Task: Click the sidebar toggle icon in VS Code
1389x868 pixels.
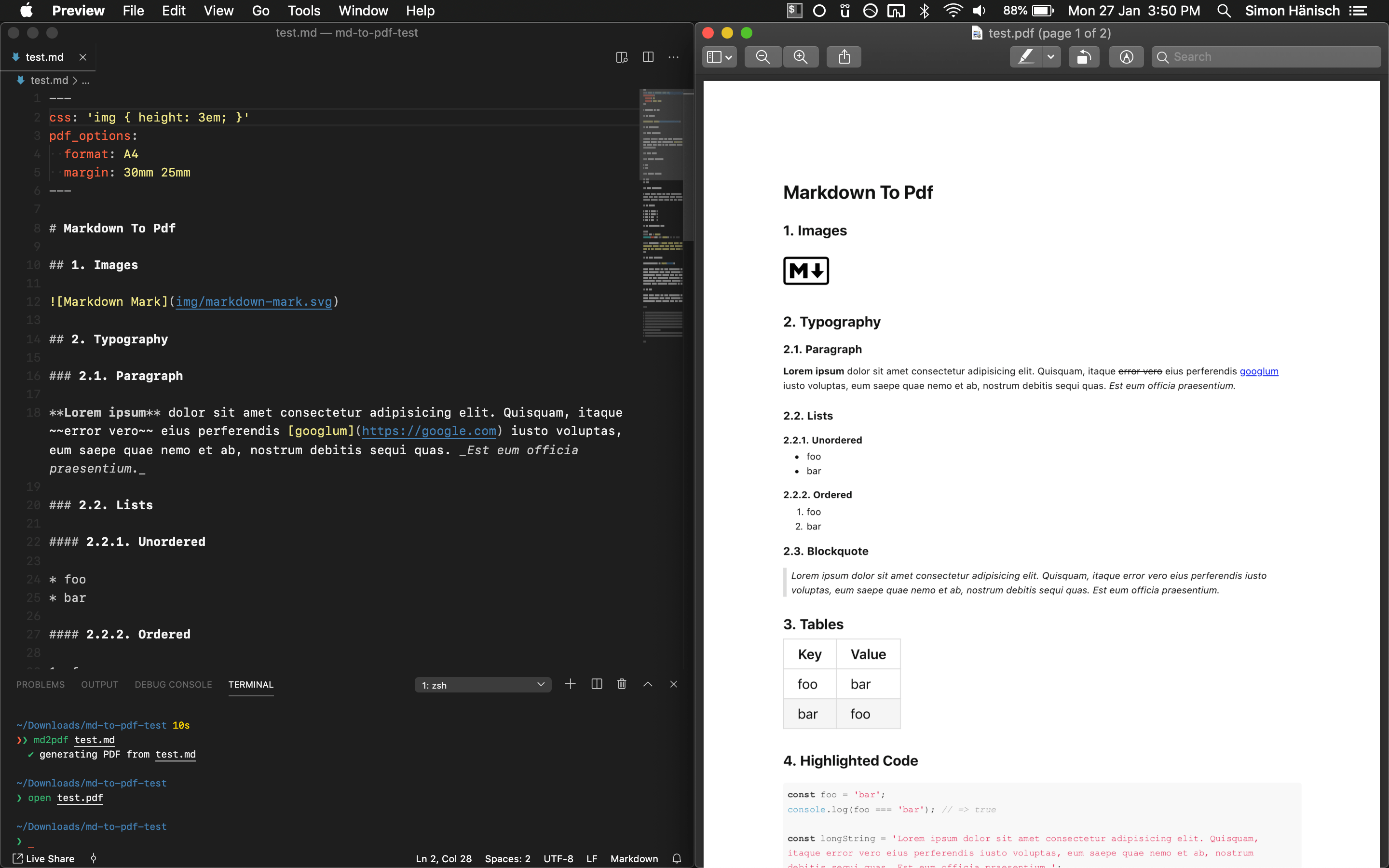Action: pos(648,57)
